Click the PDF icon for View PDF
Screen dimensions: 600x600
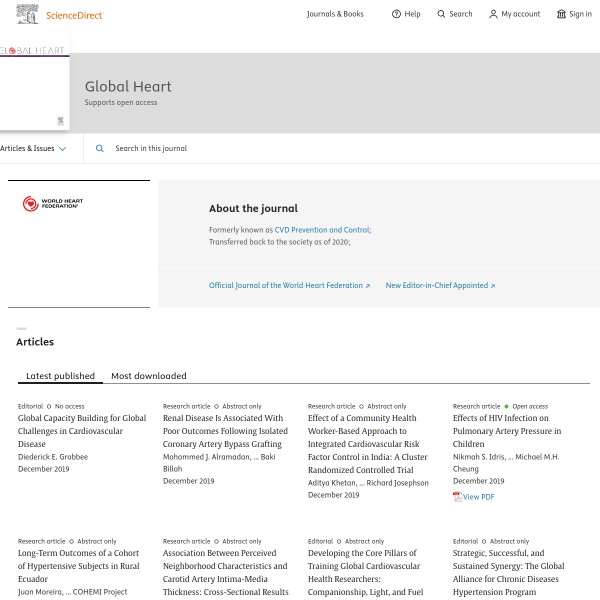(x=458, y=497)
